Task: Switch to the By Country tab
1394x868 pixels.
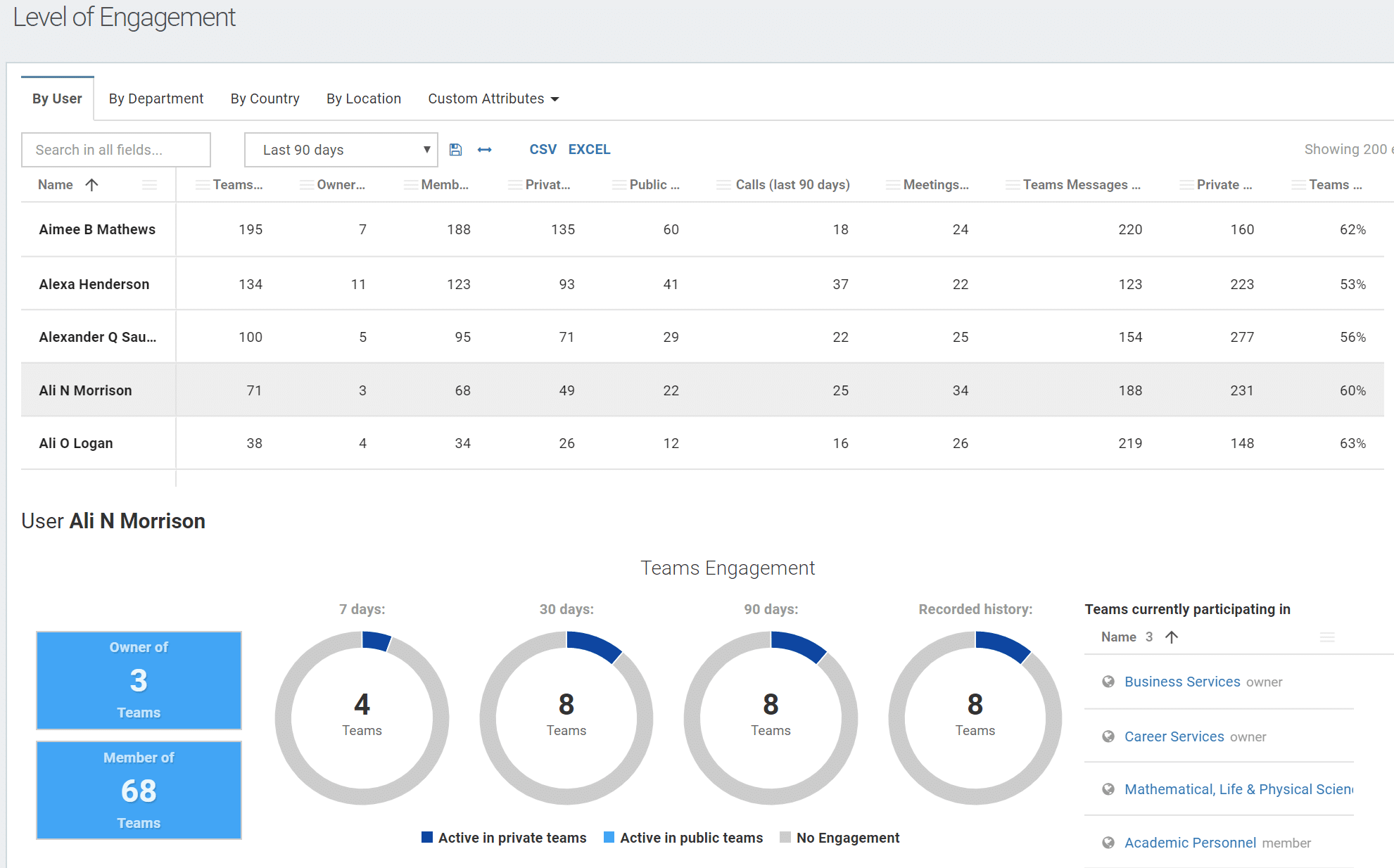Action: point(265,99)
